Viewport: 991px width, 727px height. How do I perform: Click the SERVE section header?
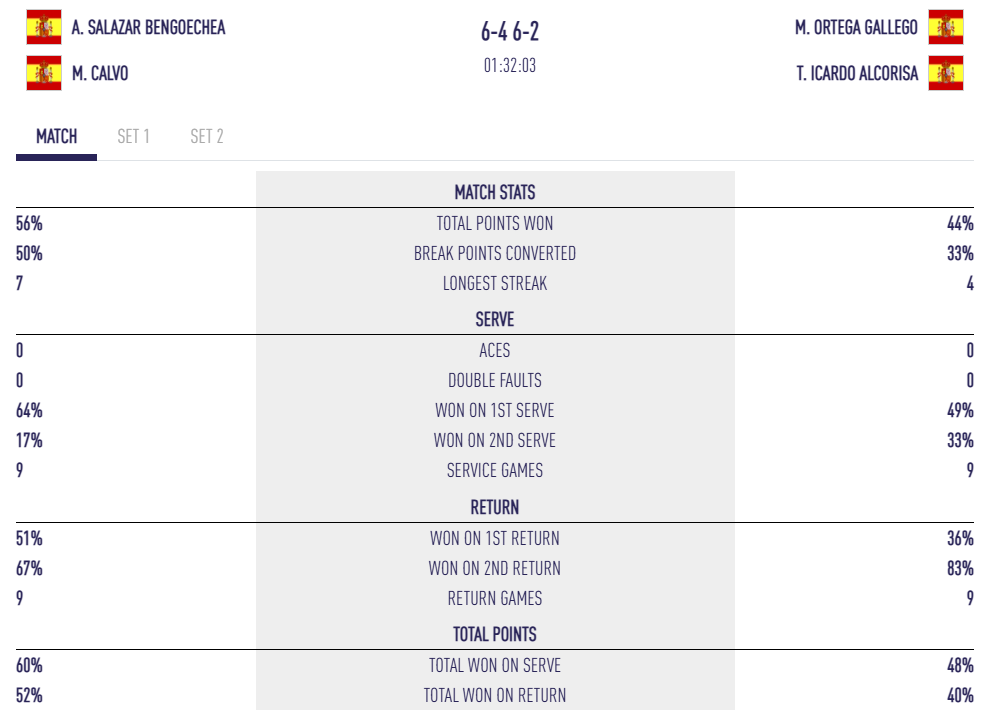(x=495, y=320)
